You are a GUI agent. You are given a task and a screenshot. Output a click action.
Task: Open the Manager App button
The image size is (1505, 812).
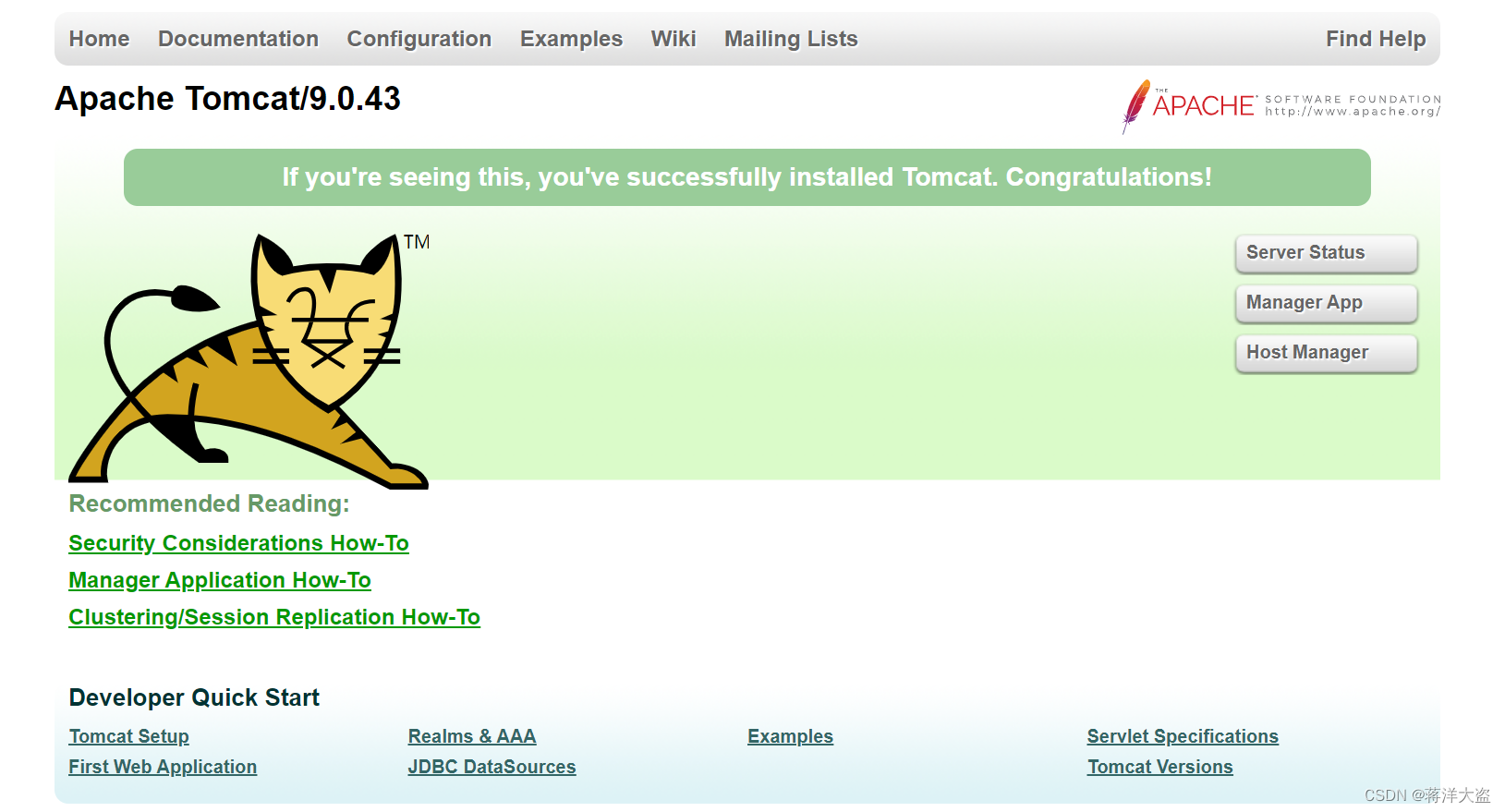pos(1326,303)
